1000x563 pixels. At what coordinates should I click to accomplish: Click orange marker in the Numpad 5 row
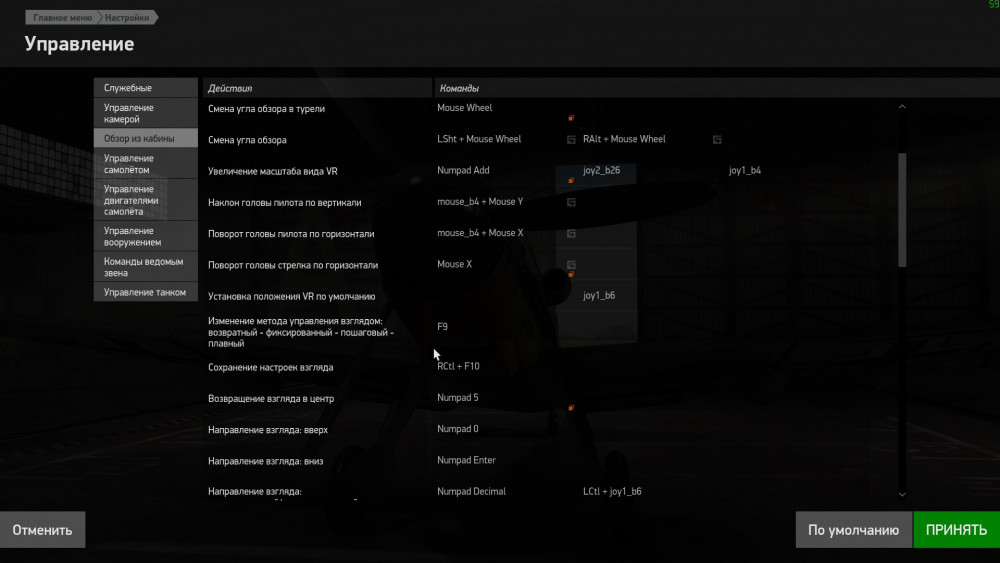(x=571, y=407)
